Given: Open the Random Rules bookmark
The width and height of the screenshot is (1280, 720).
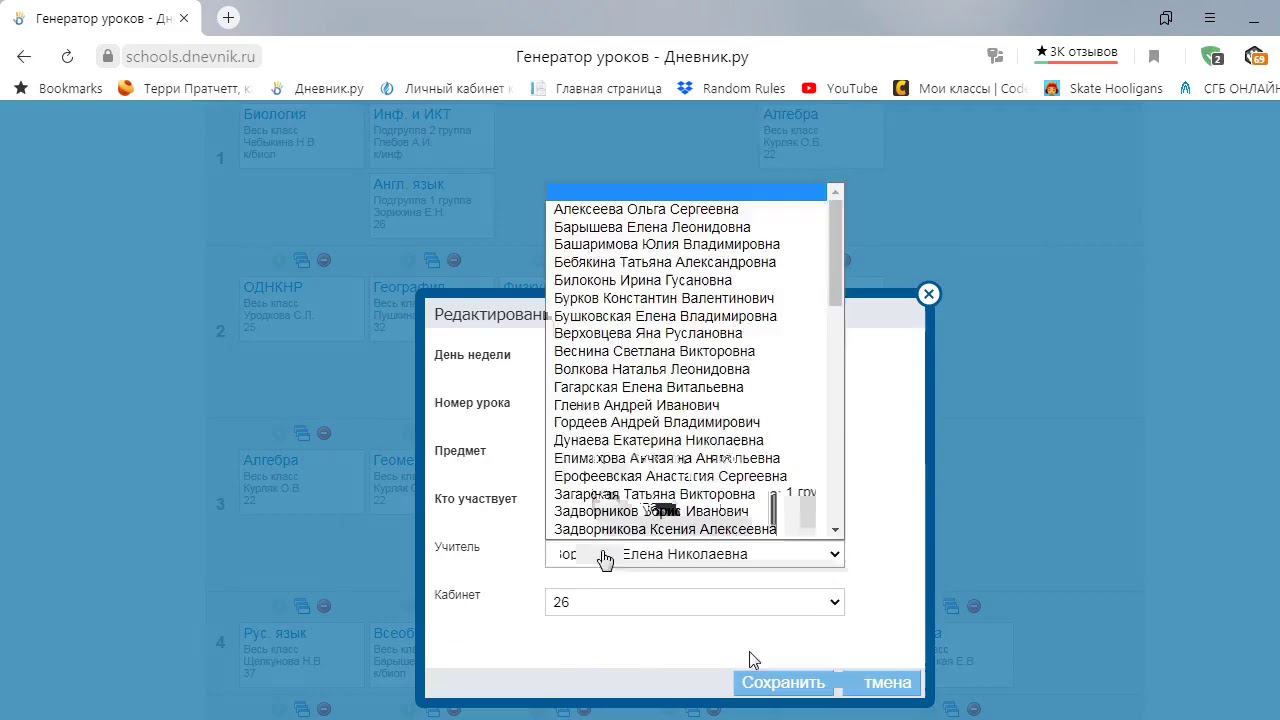Looking at the screenshot, I should coord(731,88).
